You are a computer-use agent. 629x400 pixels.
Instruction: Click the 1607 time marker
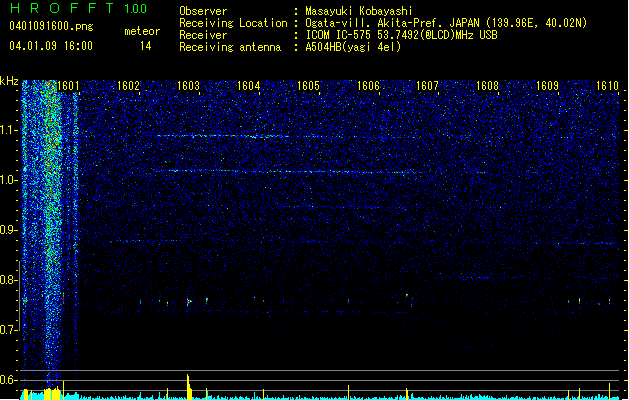[x=427, y=85]
